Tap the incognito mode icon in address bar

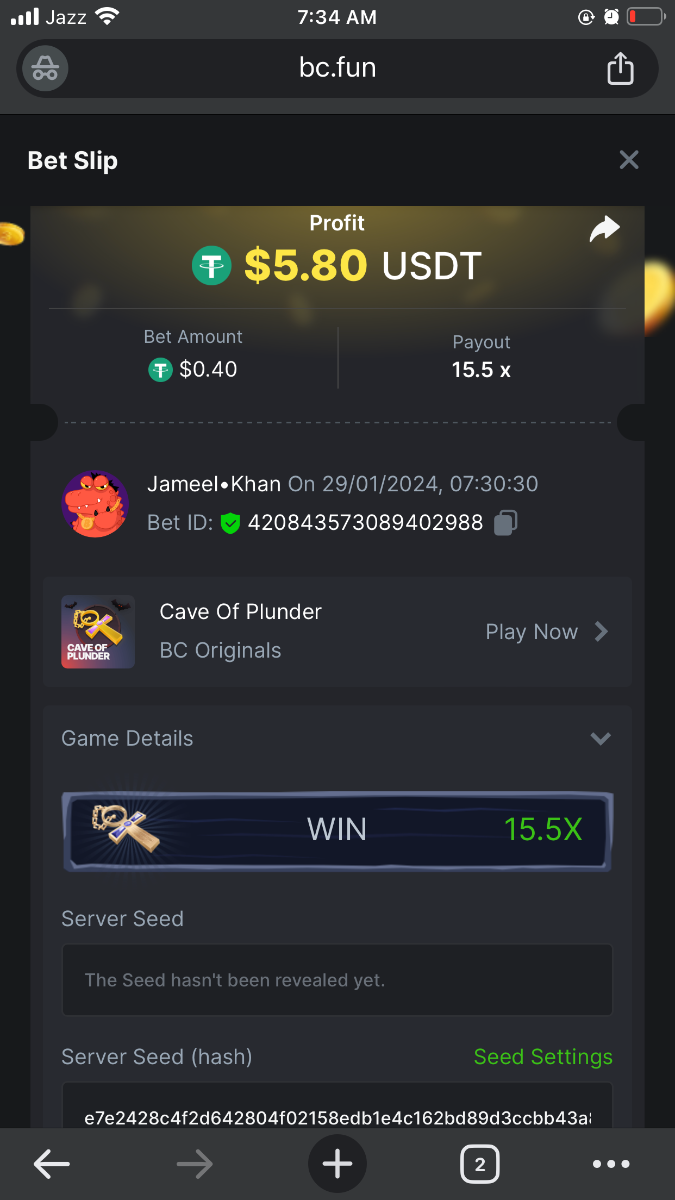(x=45, y=69)
